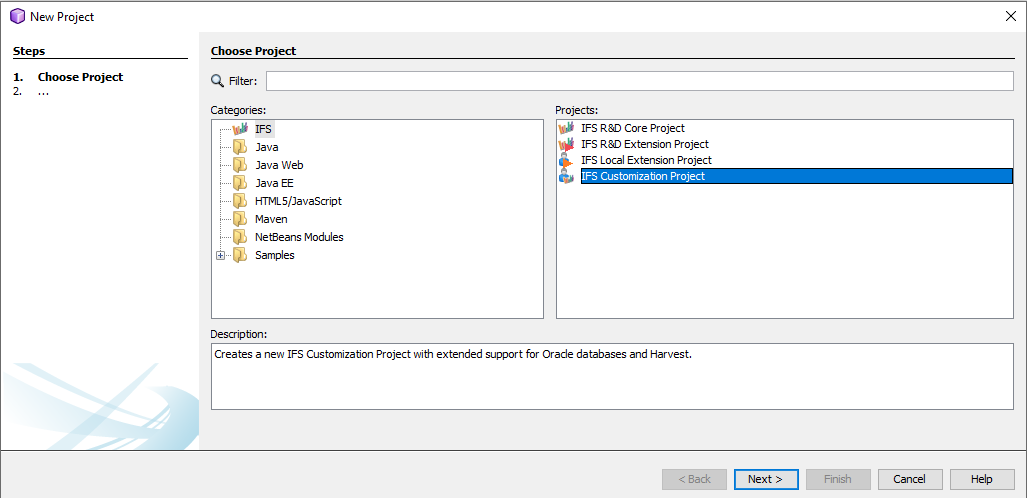Select the Java category
1027x498 pixels.
pyautogui.click(x=267, y=147)
